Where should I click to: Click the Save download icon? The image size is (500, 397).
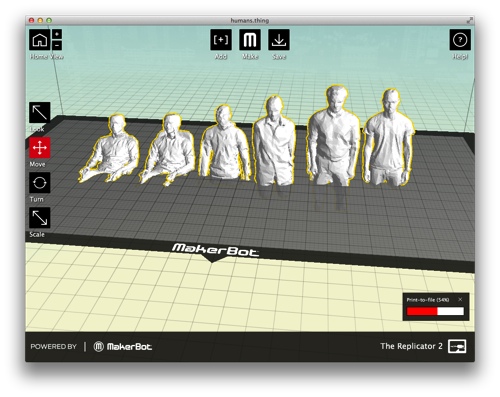click(x=279, y=40)
